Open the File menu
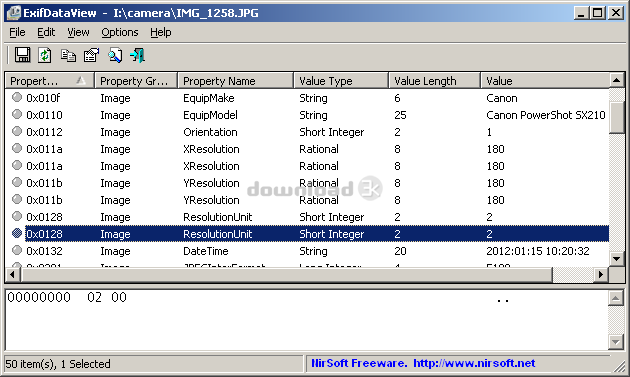Image resolution: width=630 pixels, height=377 pixels. (17, 32)
